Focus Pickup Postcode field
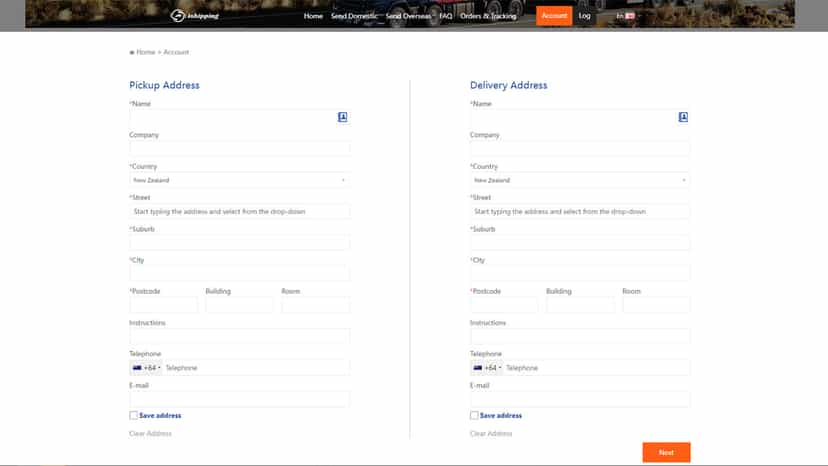This screenshot has width=828, height=466. (x=163, y=305)
